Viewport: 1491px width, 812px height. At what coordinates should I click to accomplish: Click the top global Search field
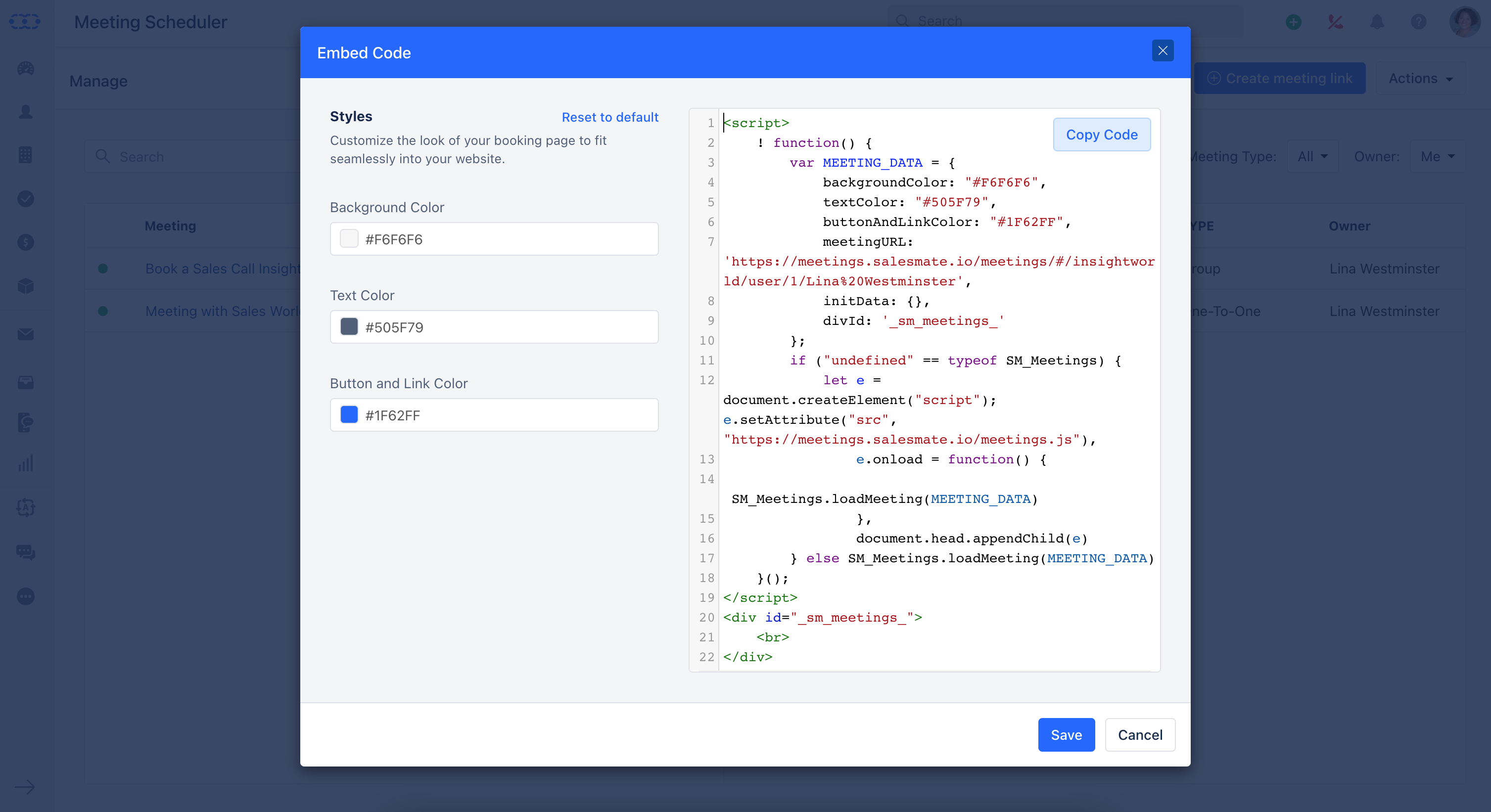[1065, 21]
